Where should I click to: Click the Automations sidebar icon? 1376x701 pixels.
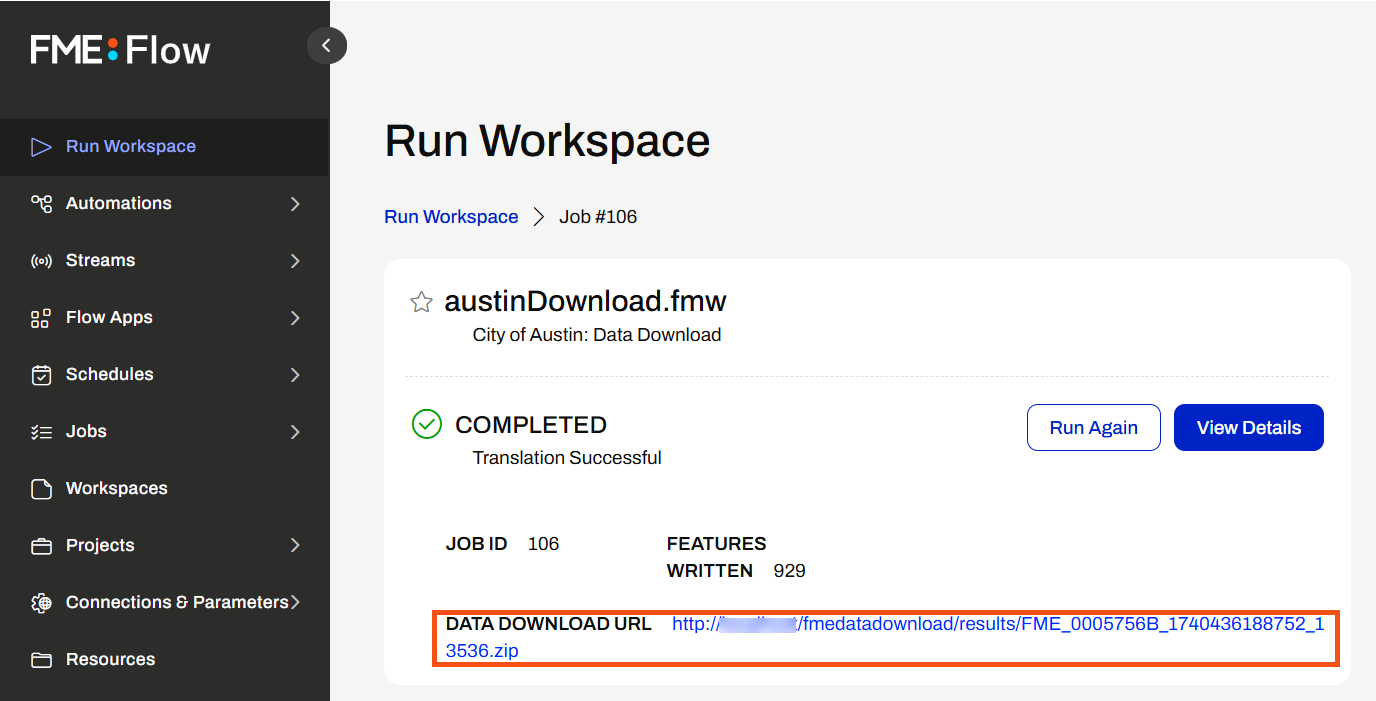click(x=41, y=204)
